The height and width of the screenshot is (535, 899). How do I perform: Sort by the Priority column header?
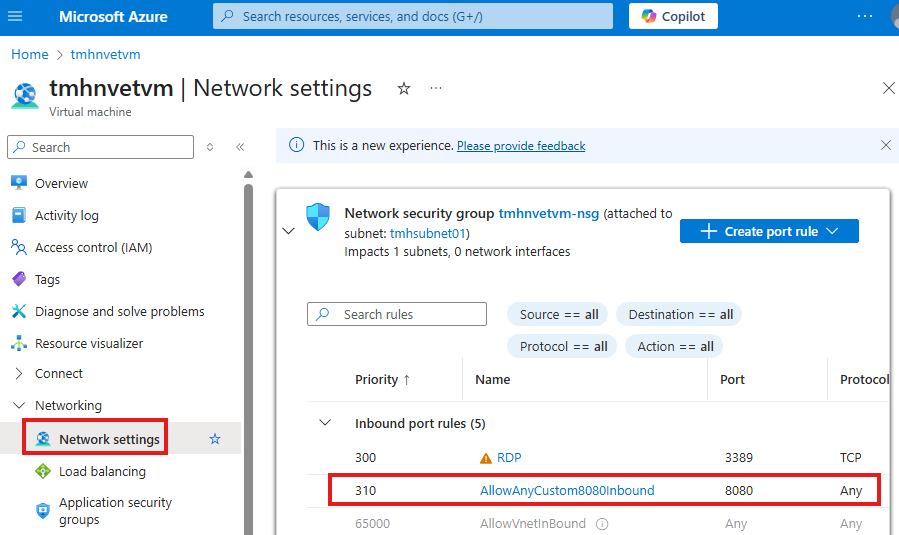(382, 380)
